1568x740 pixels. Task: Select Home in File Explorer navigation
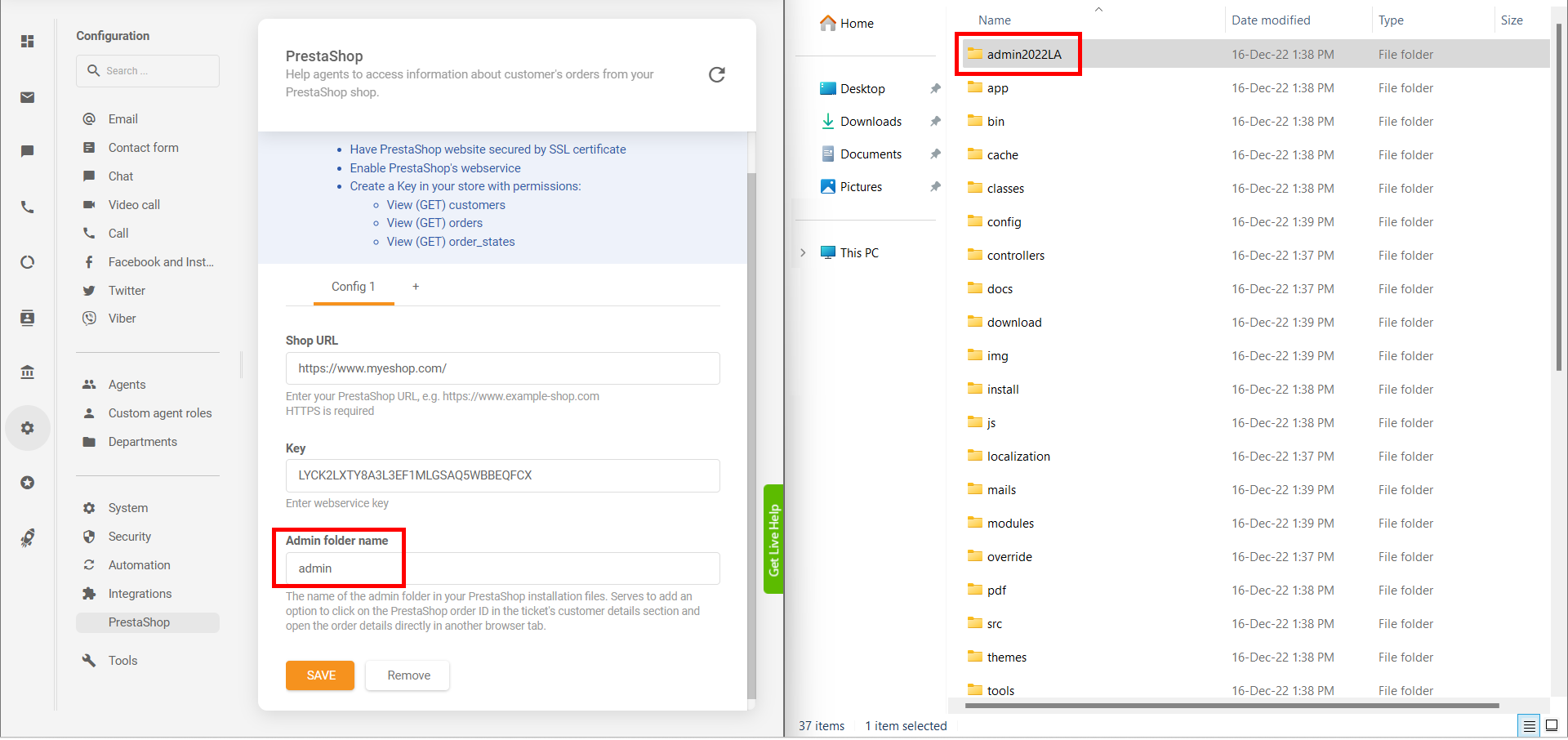coord(847,24)
